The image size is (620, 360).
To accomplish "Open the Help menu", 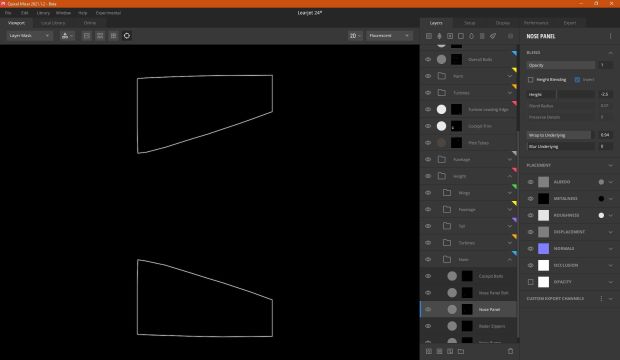I will coord(82,13).
